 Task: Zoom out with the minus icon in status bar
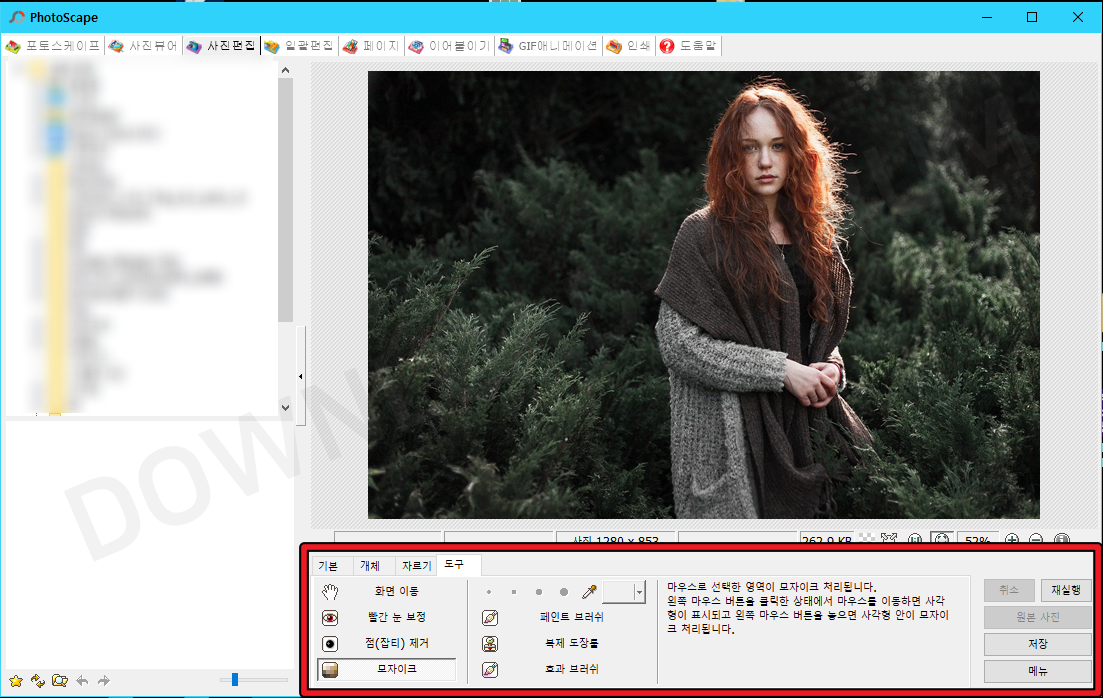pyautogui.click(x=1036, y=540)
